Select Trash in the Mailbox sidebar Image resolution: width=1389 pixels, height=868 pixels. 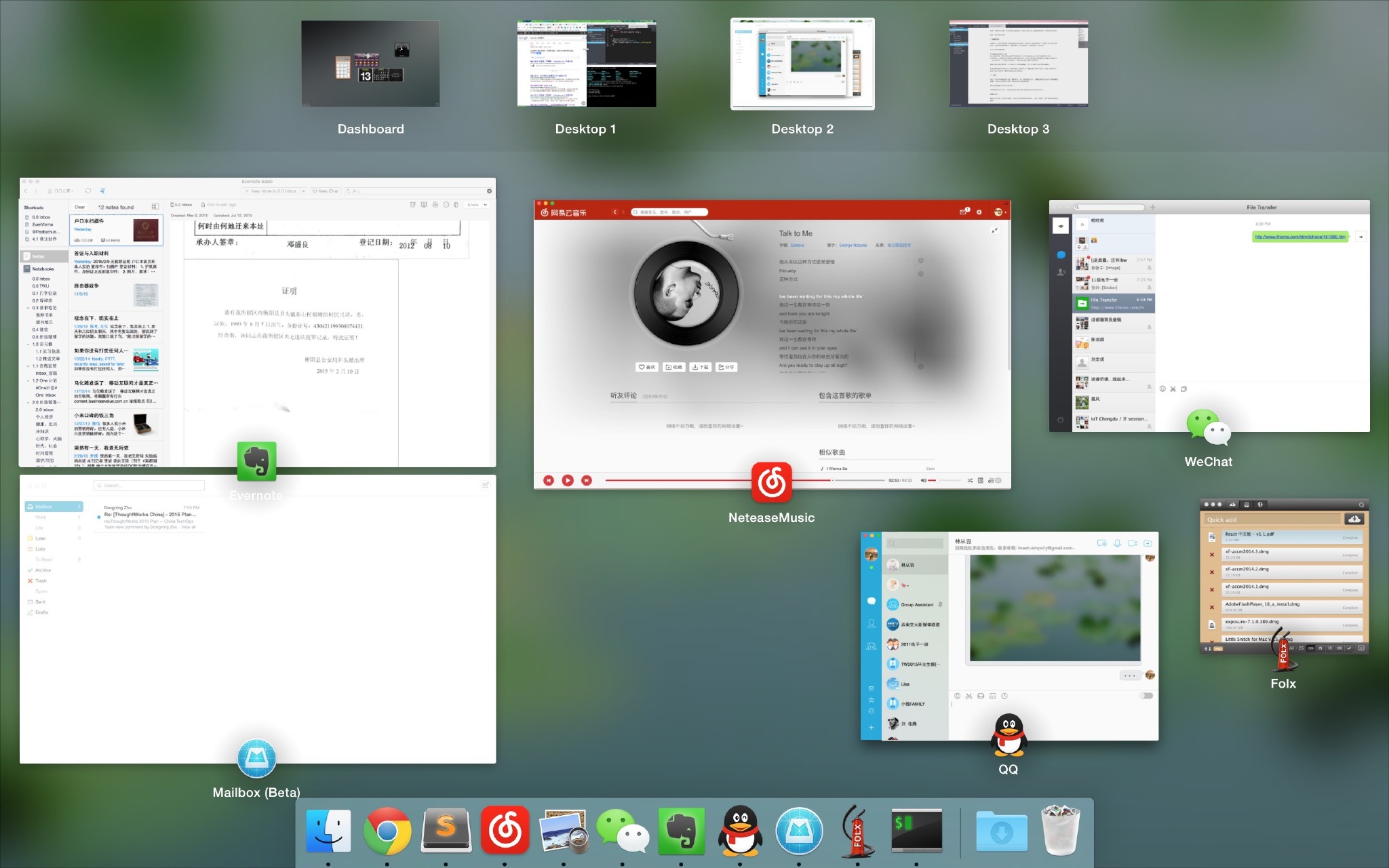pyautogui.click(x=41, y=581)
